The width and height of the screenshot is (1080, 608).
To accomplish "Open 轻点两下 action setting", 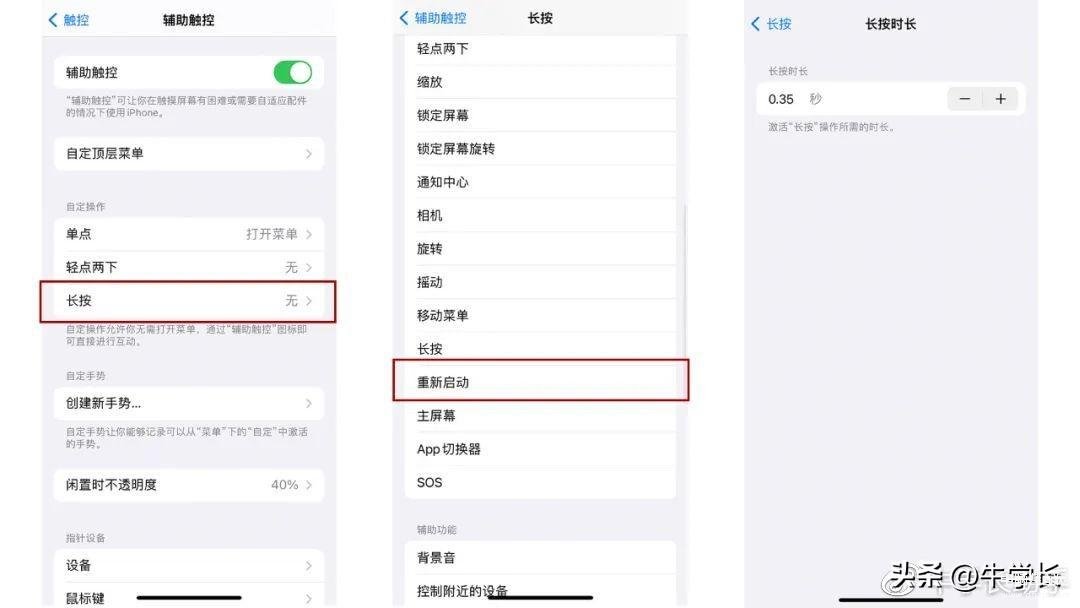I will pyautogui.click(x=189, y=267).
